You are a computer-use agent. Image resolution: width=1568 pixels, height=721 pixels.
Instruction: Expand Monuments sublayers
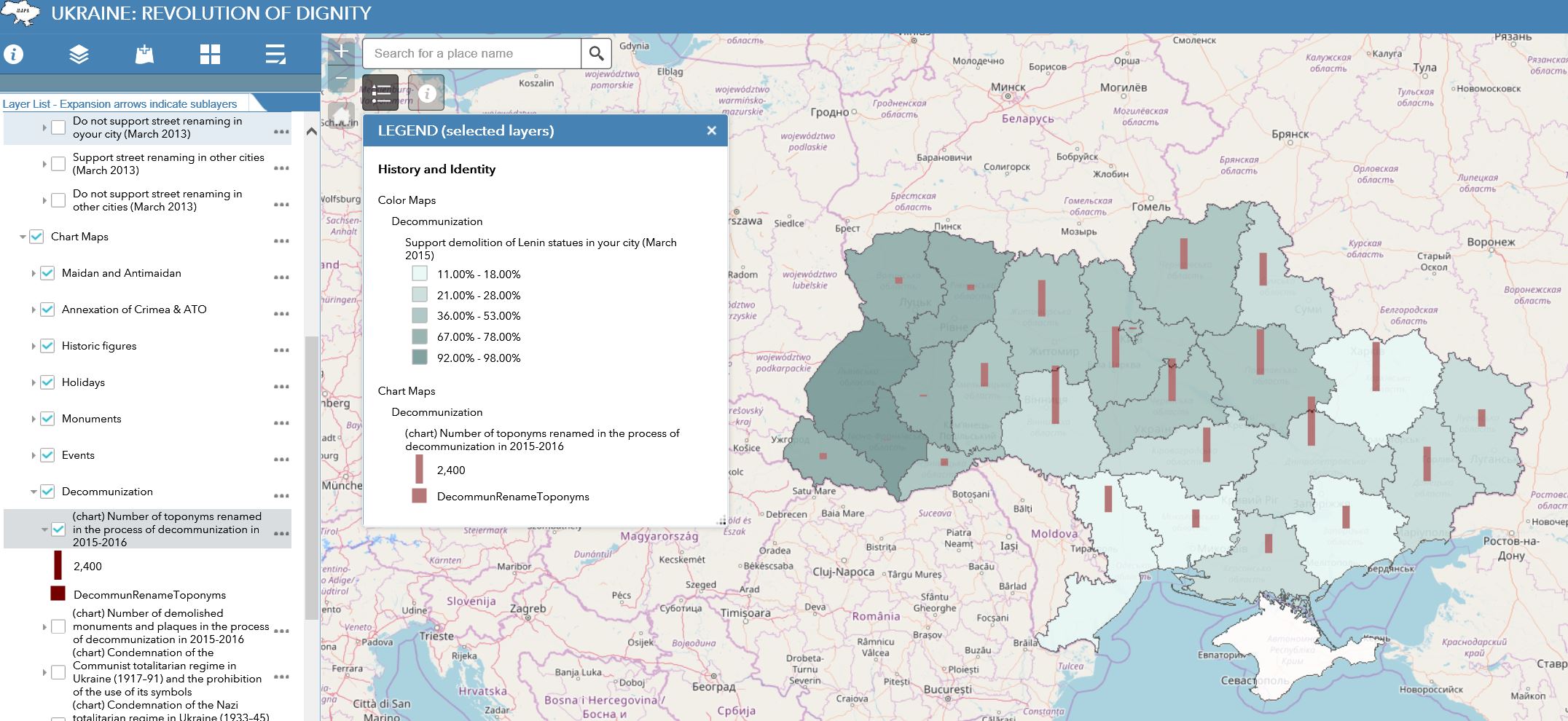pos(34,419)
